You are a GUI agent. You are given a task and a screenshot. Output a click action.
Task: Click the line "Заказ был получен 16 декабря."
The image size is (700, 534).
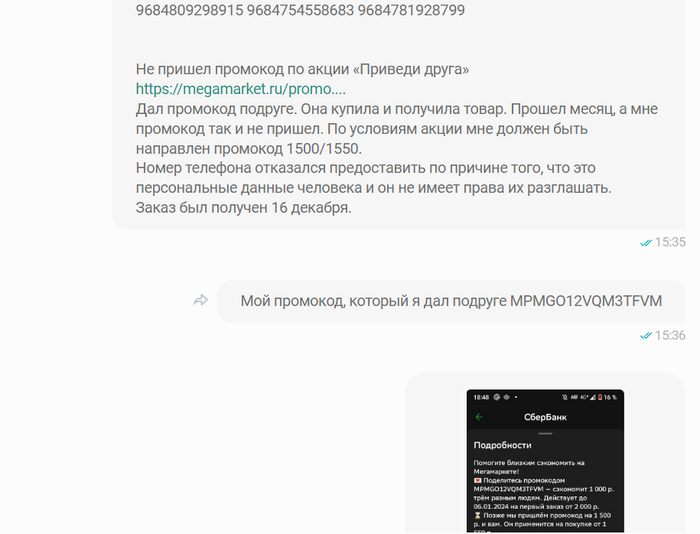click(243, 208)
